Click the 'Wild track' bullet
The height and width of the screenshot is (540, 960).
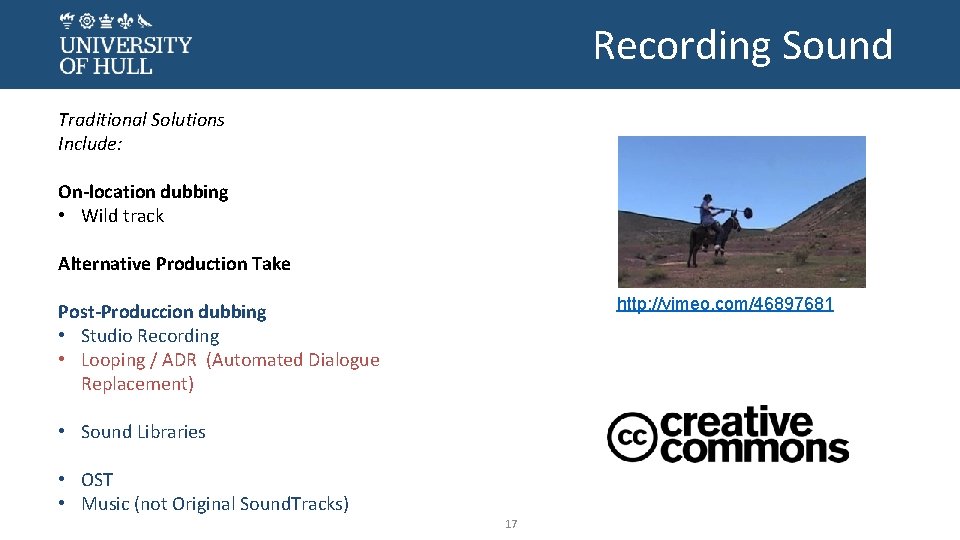[122, 216]
